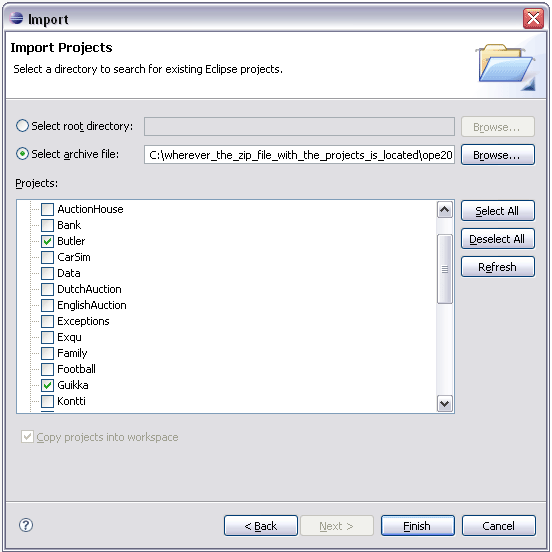
Task: Click the Projects list scrollbar thumb
Action: [x=445, y=269]
